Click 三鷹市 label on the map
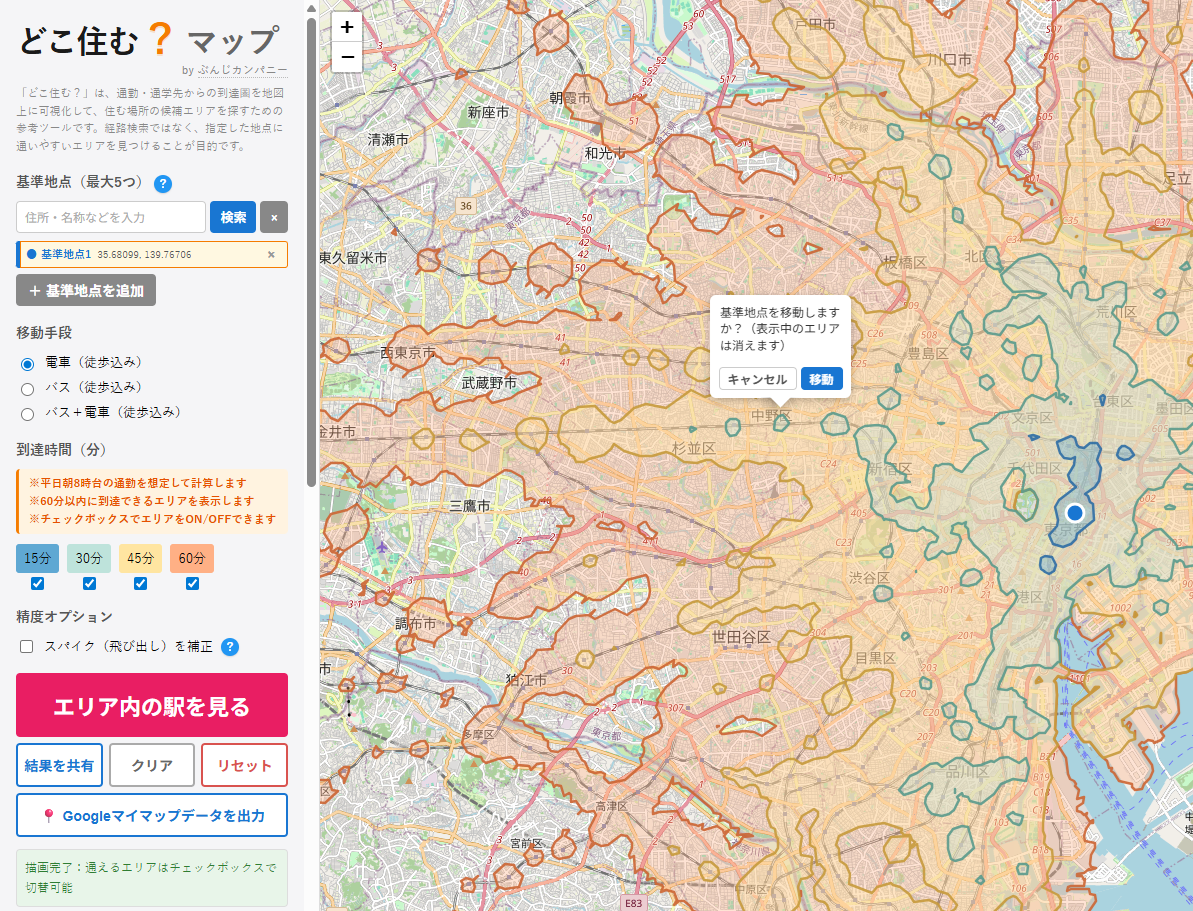The width and height of the screenshot is (1193, 911). coord(469,505)
